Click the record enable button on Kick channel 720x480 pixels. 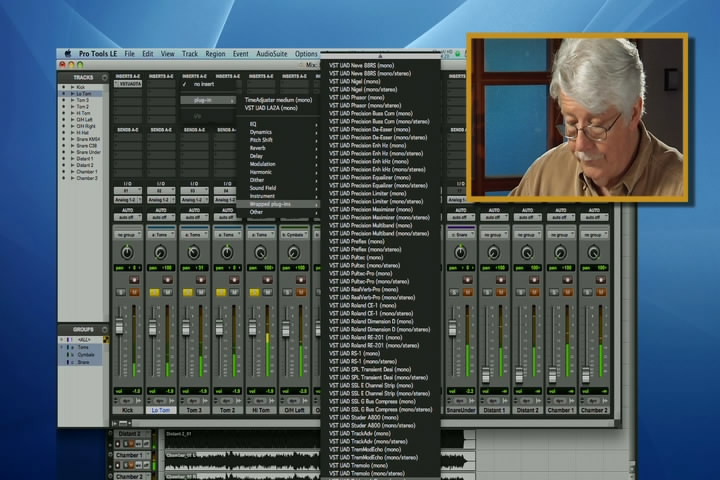click(x=134, y=279)
